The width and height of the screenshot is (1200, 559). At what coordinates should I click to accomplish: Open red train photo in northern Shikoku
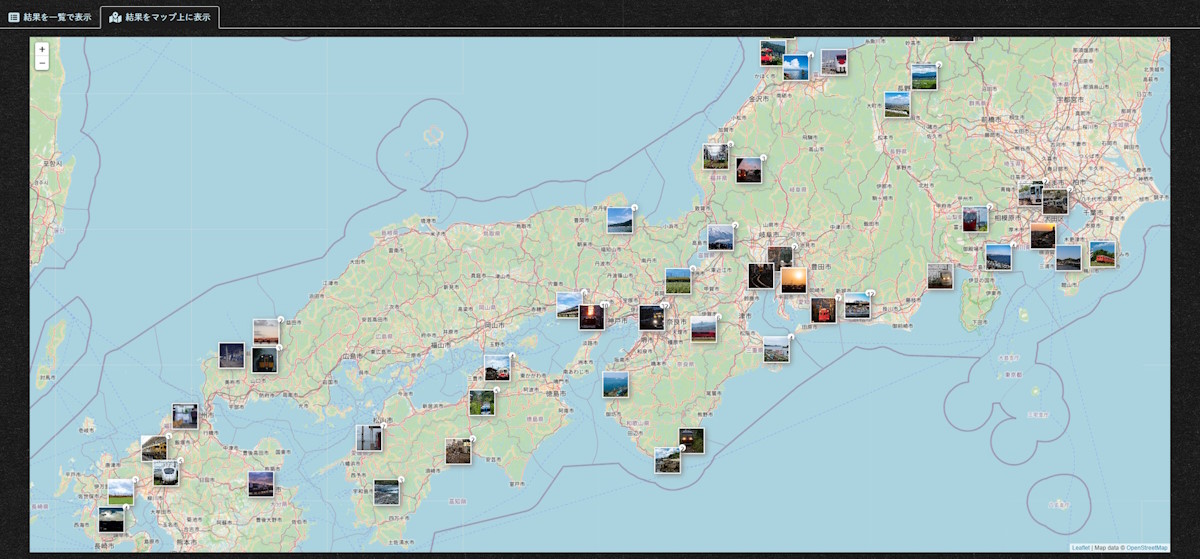(x=497, y=368)
